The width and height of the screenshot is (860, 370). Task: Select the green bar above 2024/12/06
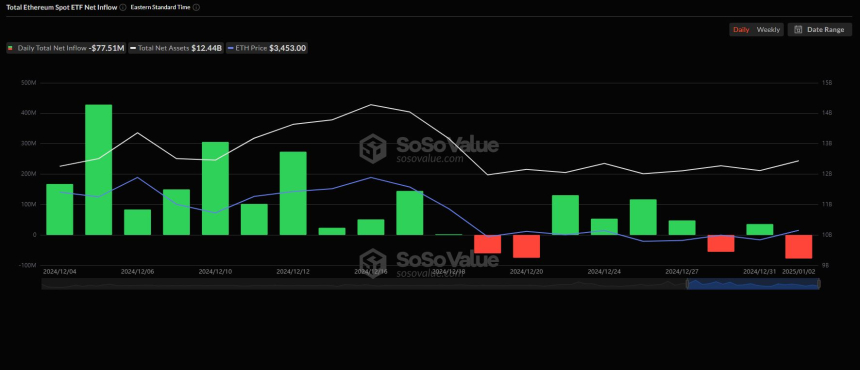(137, 222)
